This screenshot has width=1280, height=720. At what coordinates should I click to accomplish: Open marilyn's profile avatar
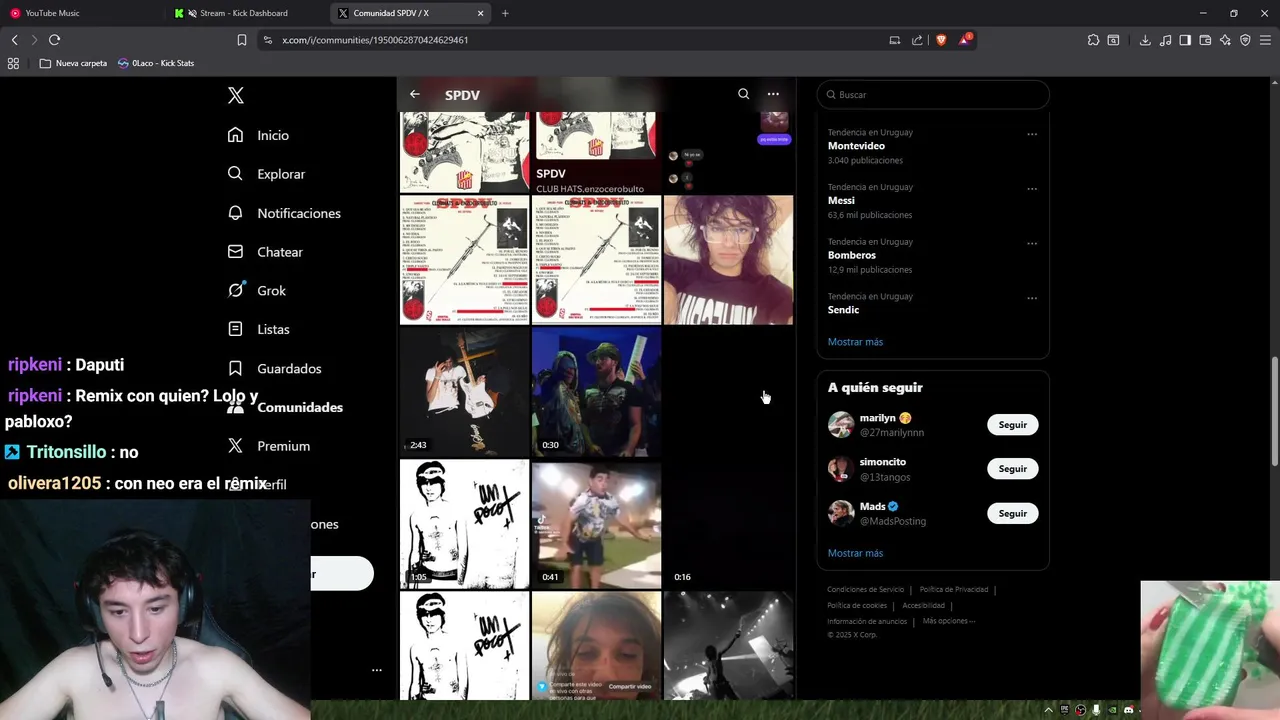(841, 425)
